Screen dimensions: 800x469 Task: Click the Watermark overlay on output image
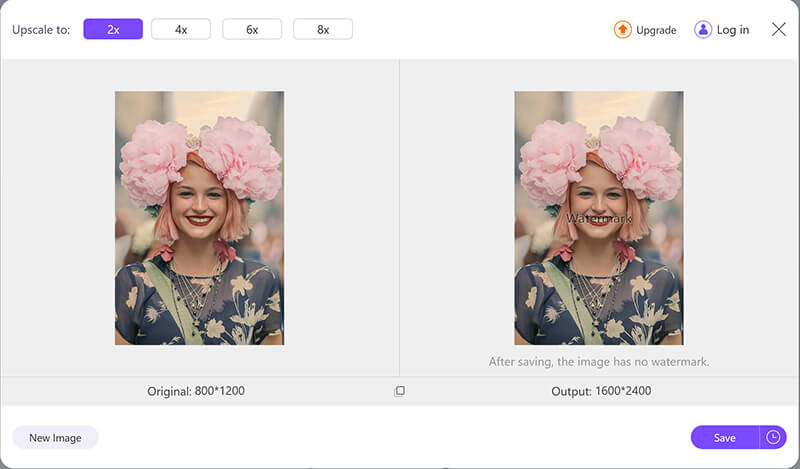pyautogui.click(x=597, y=217)
